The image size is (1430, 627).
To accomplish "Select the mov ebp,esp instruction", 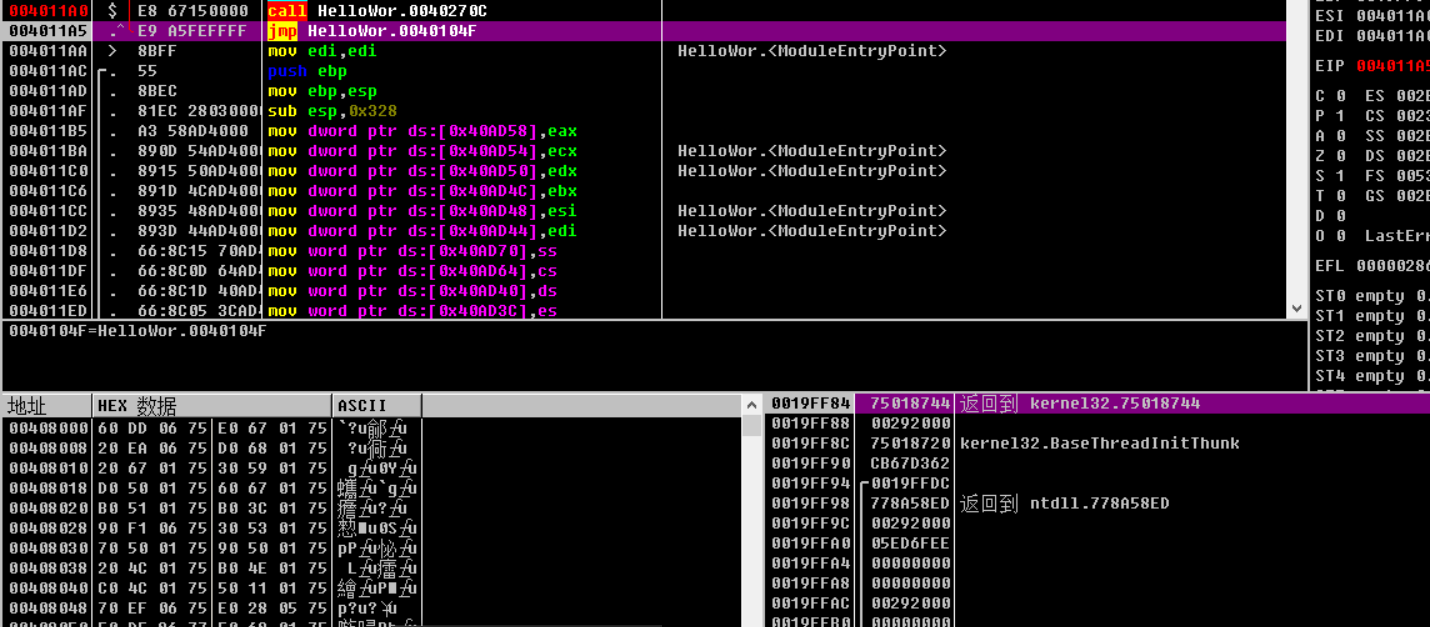I will pos(322,91).
